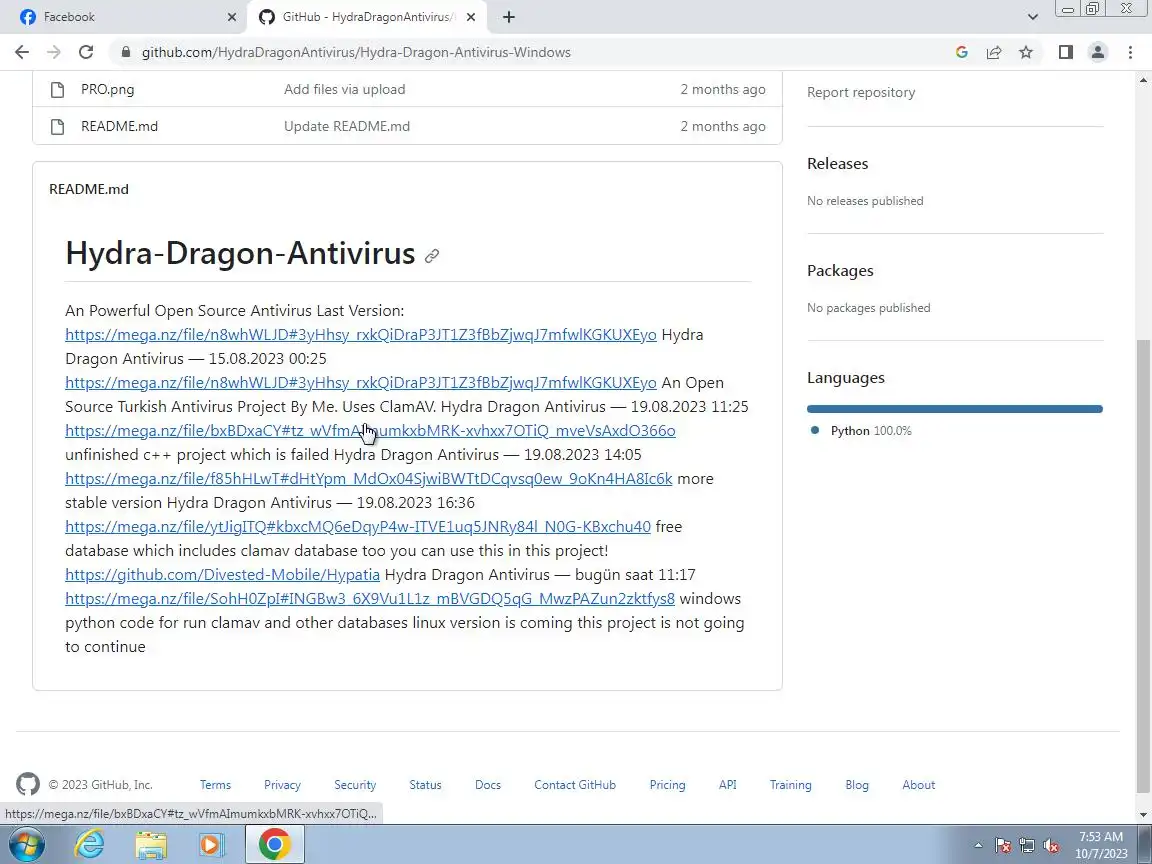Open Windows Explorer folder in taskbar
The image size is (1152, 864).
pyautogui.click(x=151, y=845)
